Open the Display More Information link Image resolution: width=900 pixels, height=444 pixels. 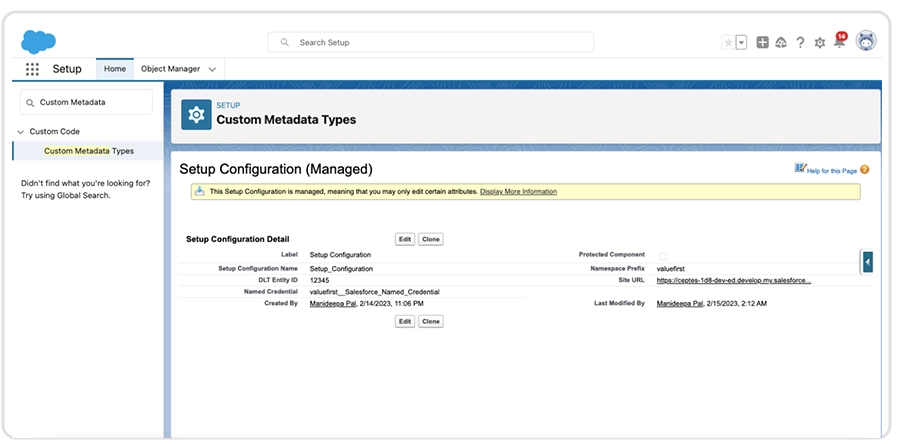518,191
